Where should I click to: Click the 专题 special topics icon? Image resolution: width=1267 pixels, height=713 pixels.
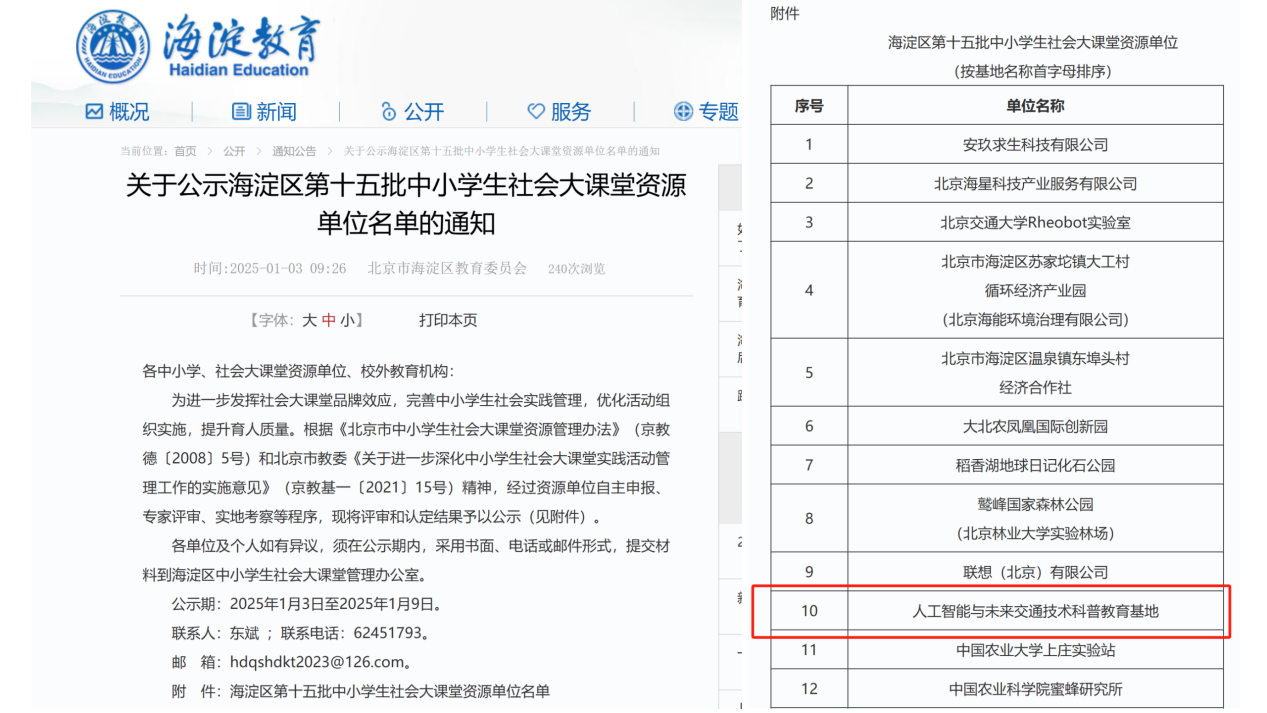(683, 111)
